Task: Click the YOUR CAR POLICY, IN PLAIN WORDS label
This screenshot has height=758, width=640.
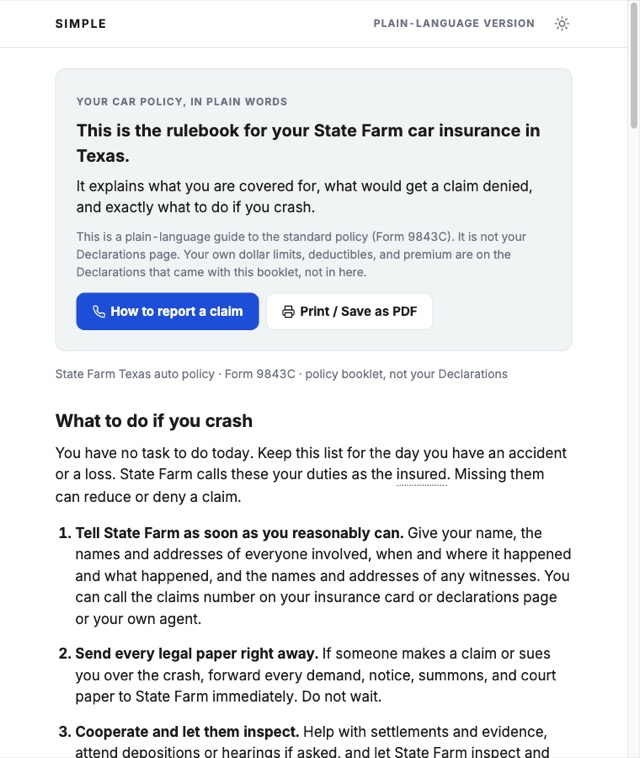Action: [x=182, y=102]
